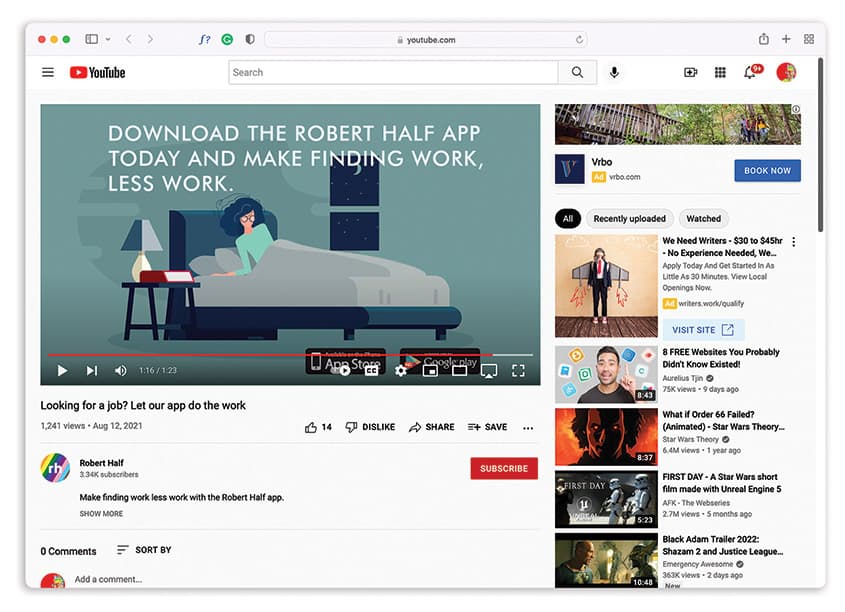The width and height of the screenshot is (845, 612).
Task: Click the DISLIKE thumbs down button
Action: click(x=370, y=427)
